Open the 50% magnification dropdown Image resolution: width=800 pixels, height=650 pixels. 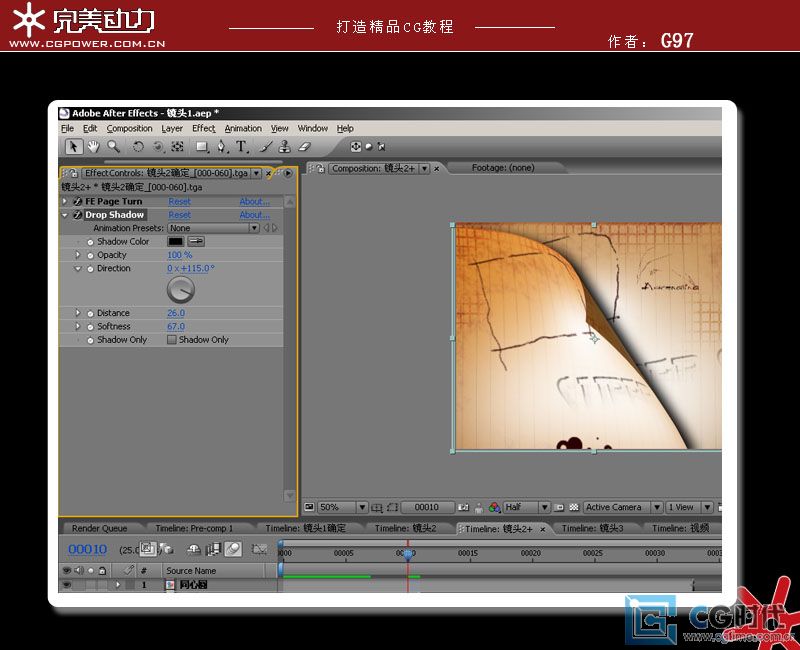click(342, 508)
